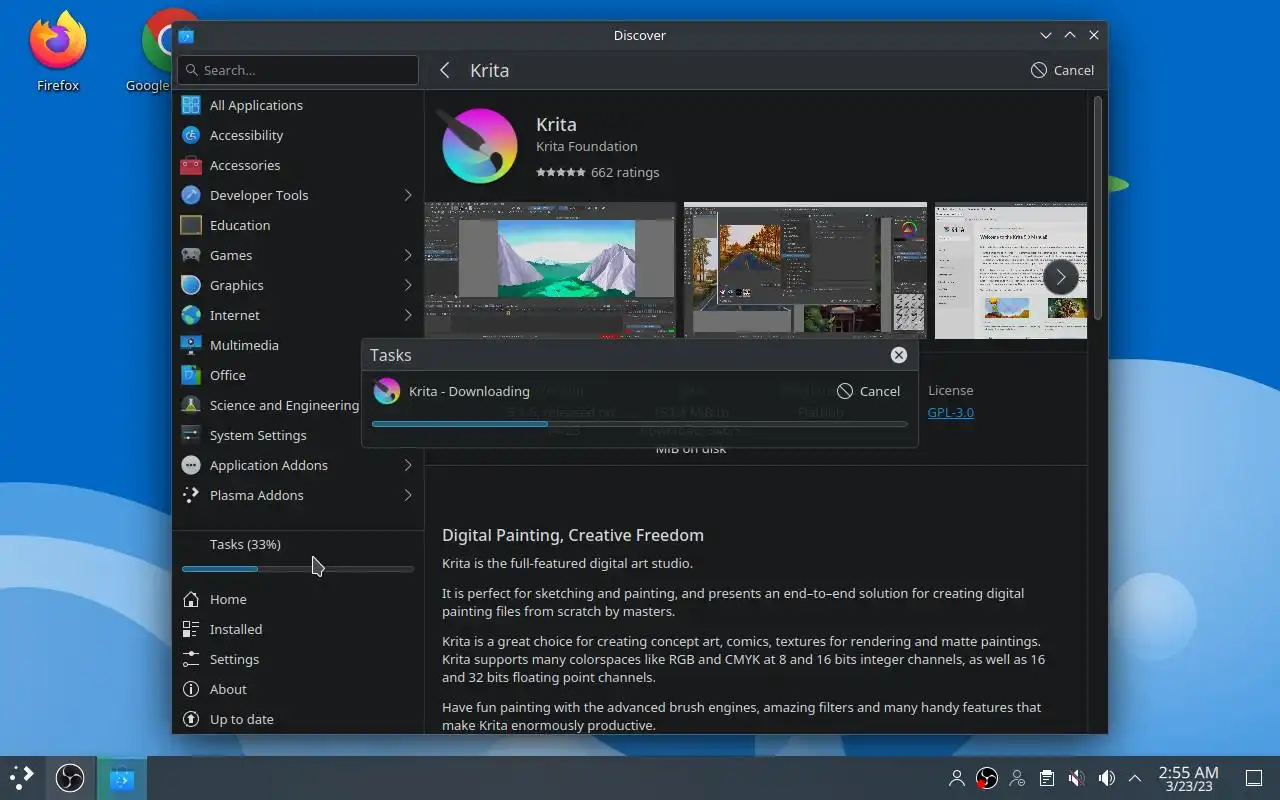Click the All Applications category icon

pyautogui.click(x=191, y=105)
